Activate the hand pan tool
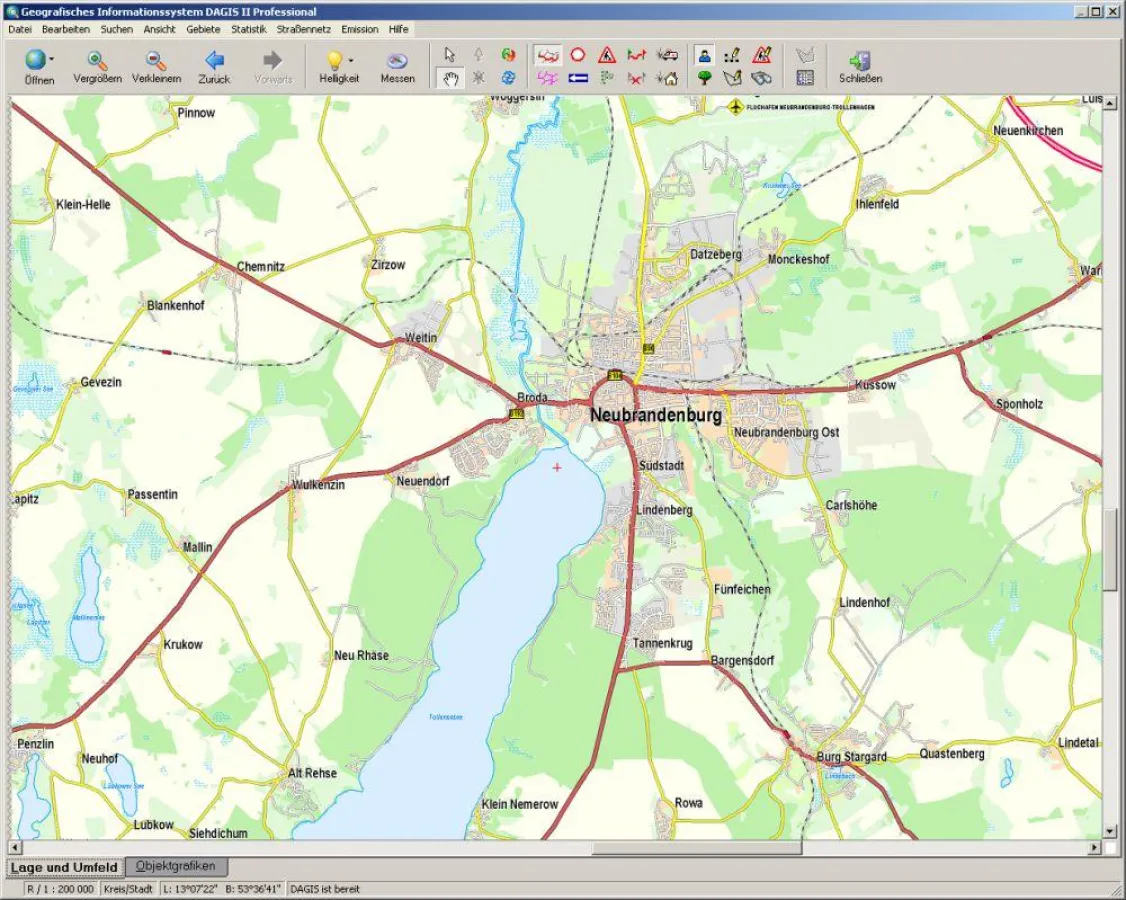Screen dimensions: 1126x900 [450, 78]
